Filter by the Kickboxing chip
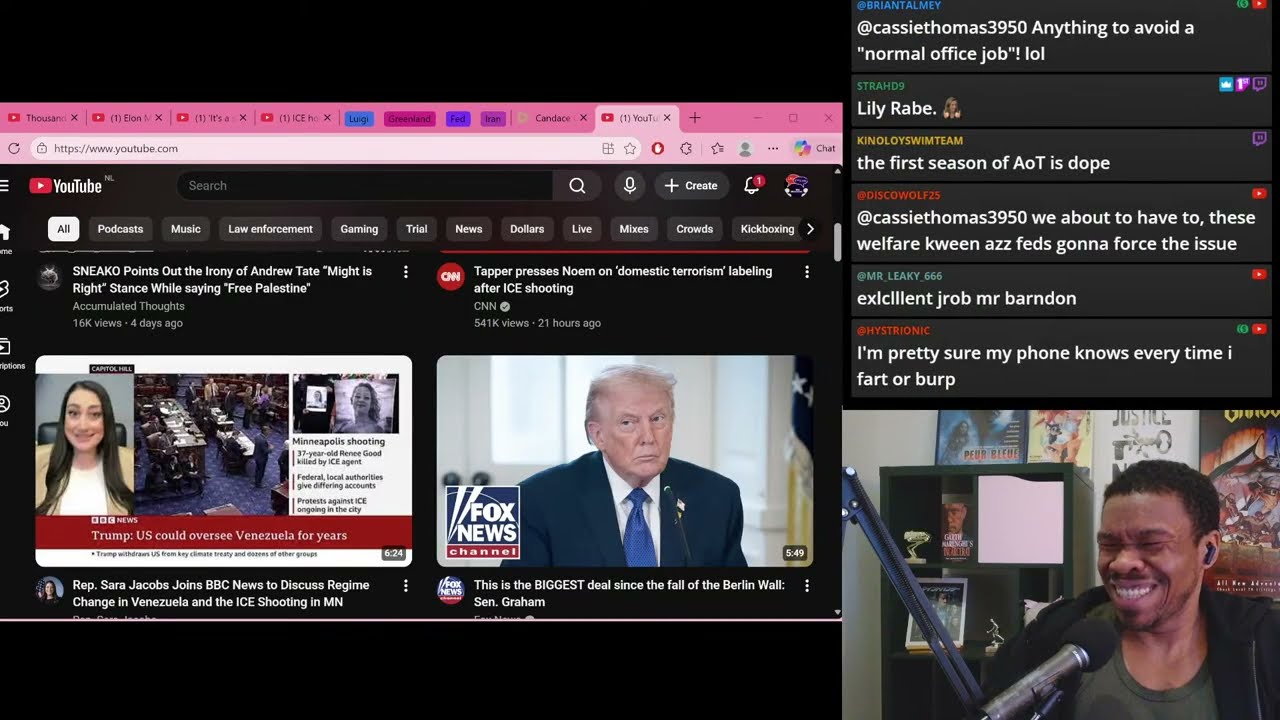This screenshot has width=1280, height=720. (767, 229)
